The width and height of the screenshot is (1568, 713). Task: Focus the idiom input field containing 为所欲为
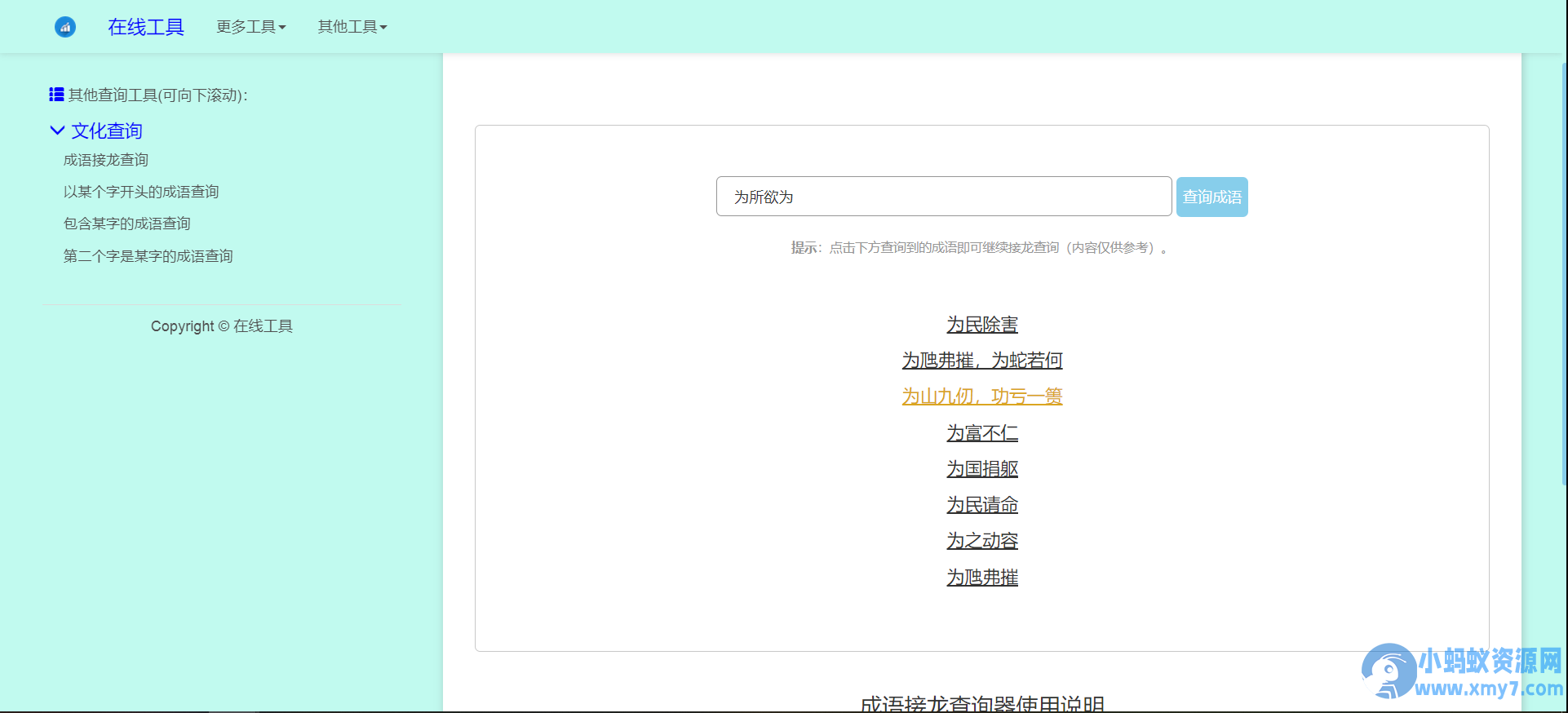[944, 197]
